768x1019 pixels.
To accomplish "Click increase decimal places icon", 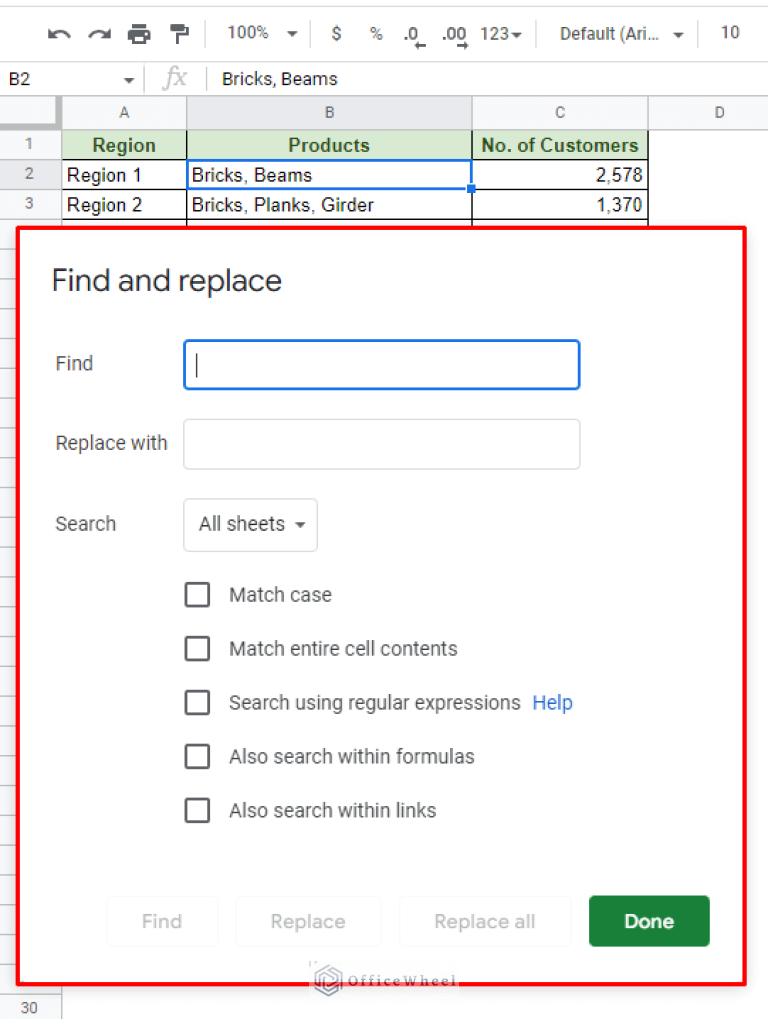I will point(452,33).
